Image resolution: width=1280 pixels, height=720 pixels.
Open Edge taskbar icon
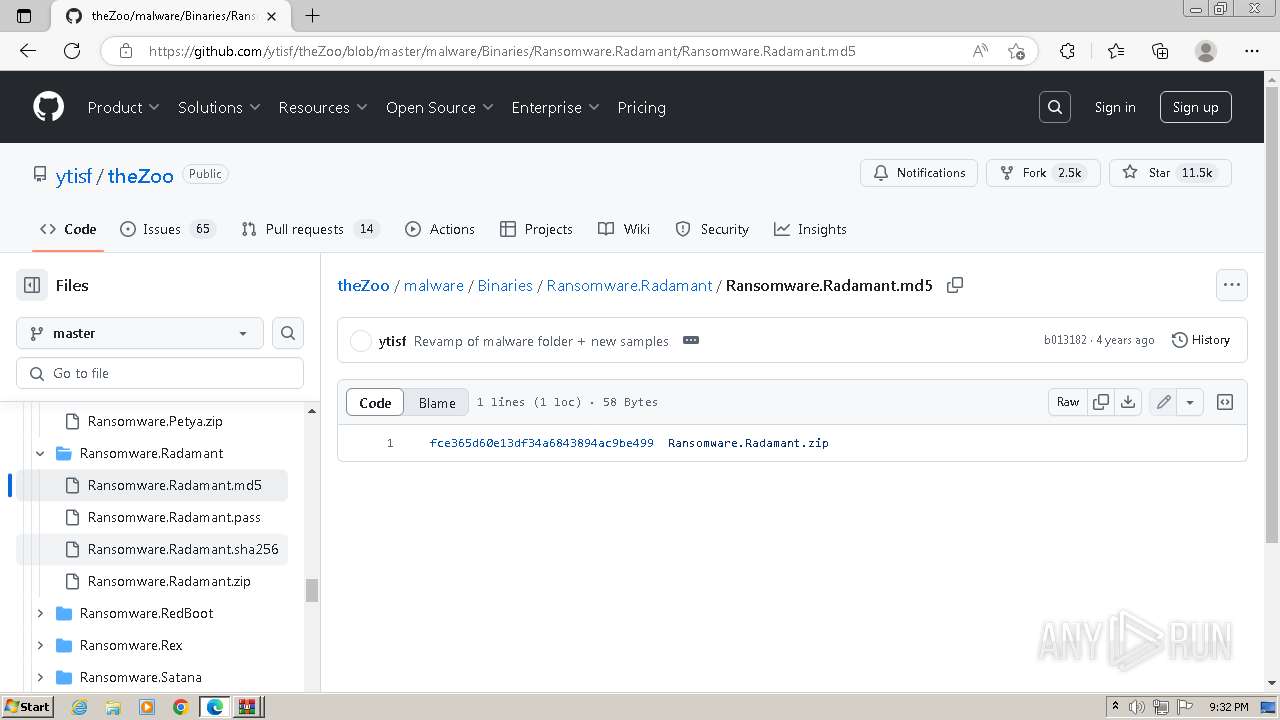(214, 707)
